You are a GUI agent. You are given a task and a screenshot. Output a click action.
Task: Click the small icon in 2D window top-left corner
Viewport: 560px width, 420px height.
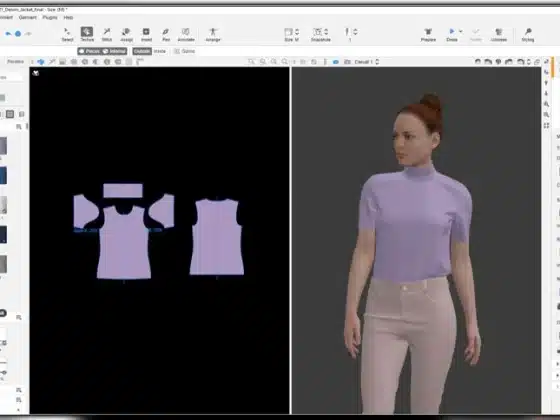(36, 73)
